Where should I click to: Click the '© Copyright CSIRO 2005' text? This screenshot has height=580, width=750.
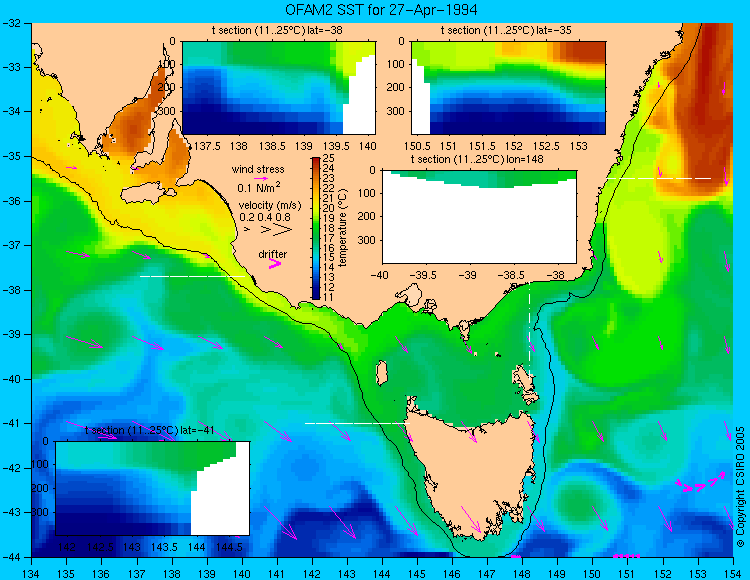click(x=740, y=487)
